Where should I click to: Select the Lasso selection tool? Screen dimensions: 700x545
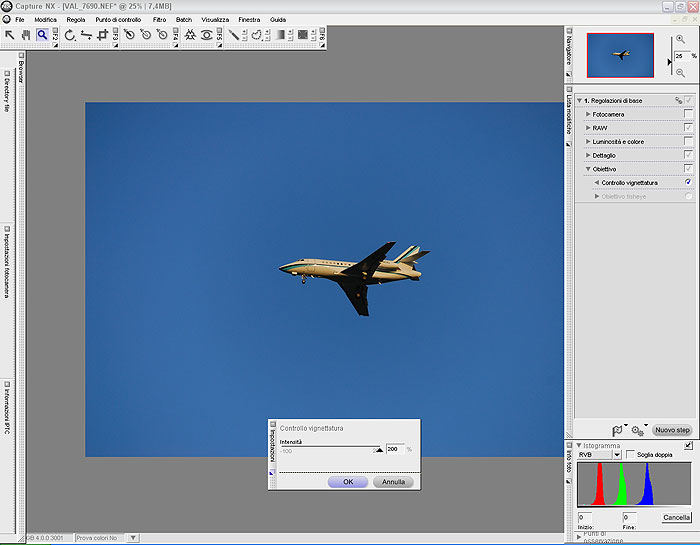257,35
